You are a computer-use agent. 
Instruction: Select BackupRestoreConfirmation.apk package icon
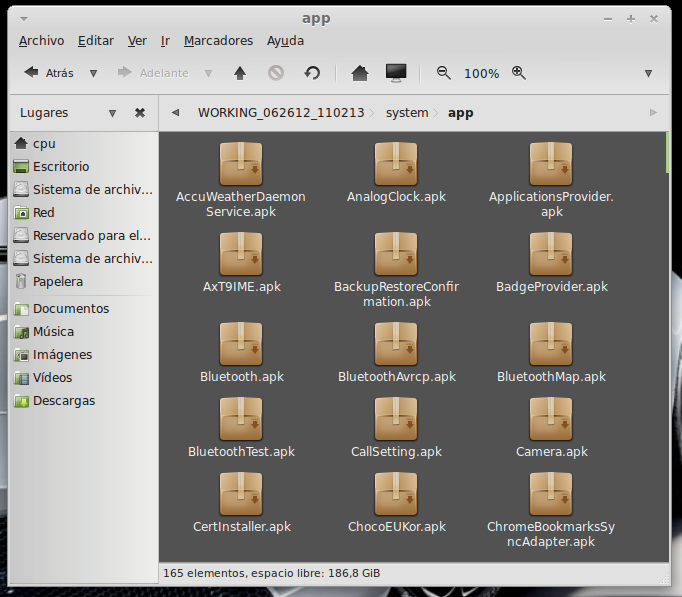point(396,254)
